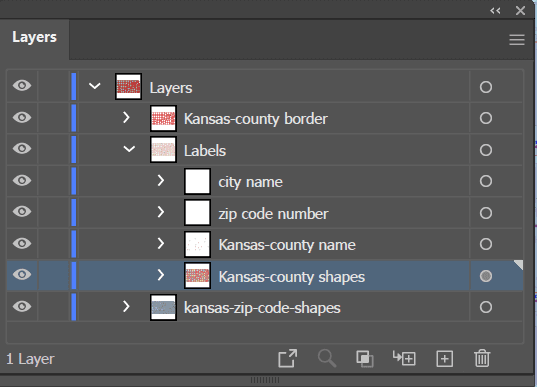The width and height of the screenshot is (537, 387).
Task: Hide the top-level Layers layer
Action: tap(22, 86)
